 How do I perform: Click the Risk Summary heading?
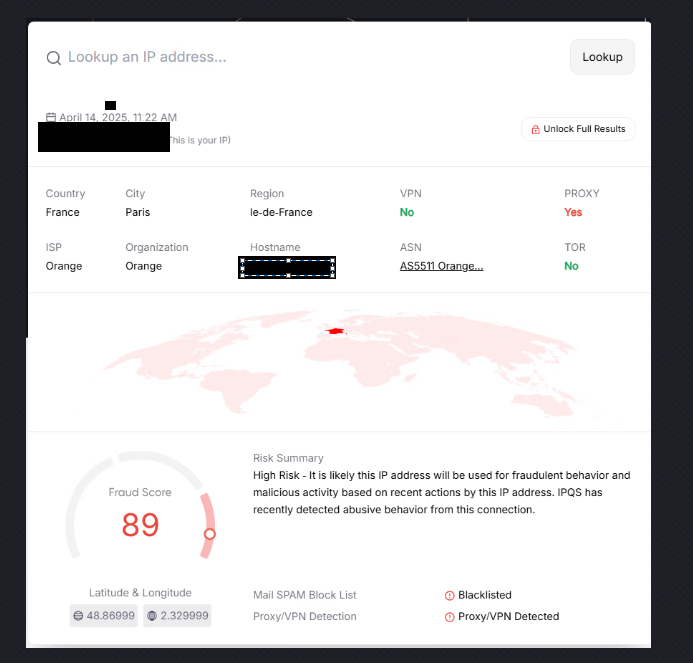(288, 458)
